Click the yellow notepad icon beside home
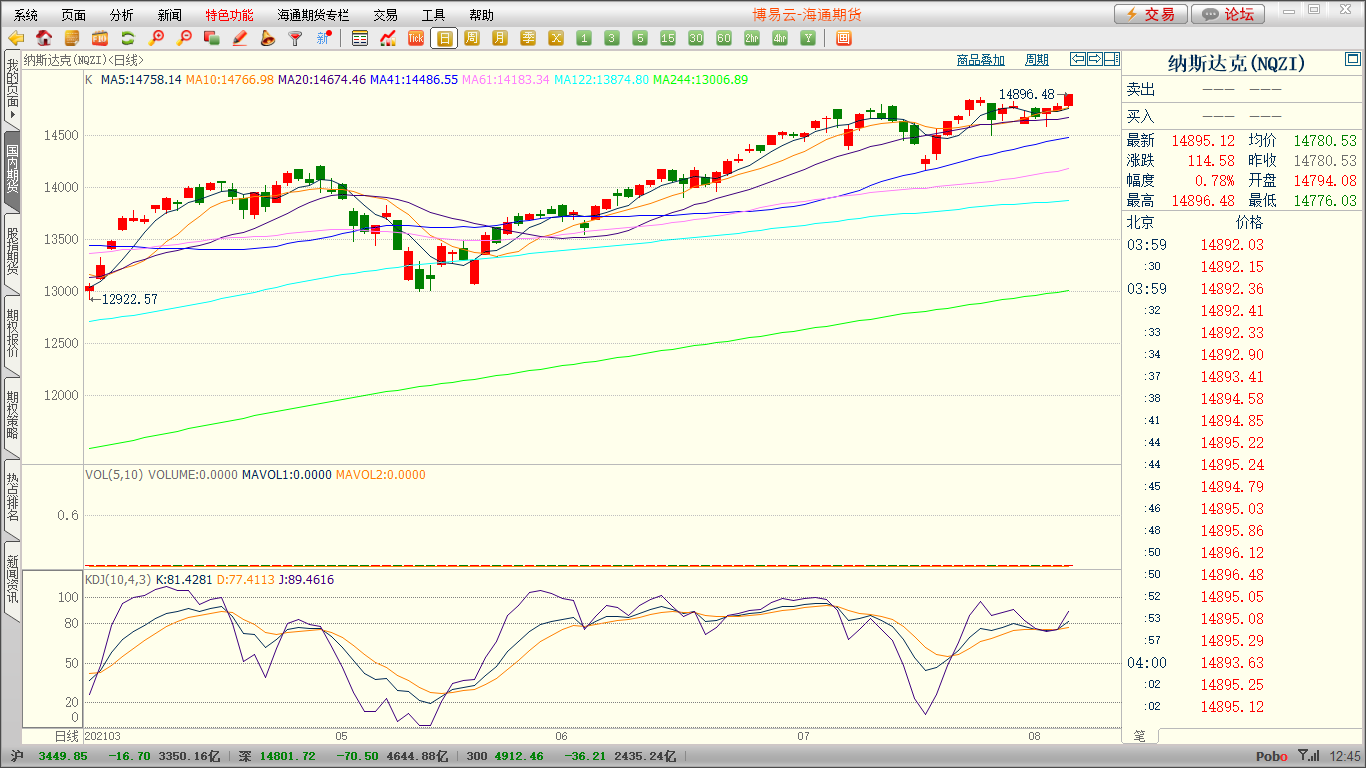 [x=72, y=38]
